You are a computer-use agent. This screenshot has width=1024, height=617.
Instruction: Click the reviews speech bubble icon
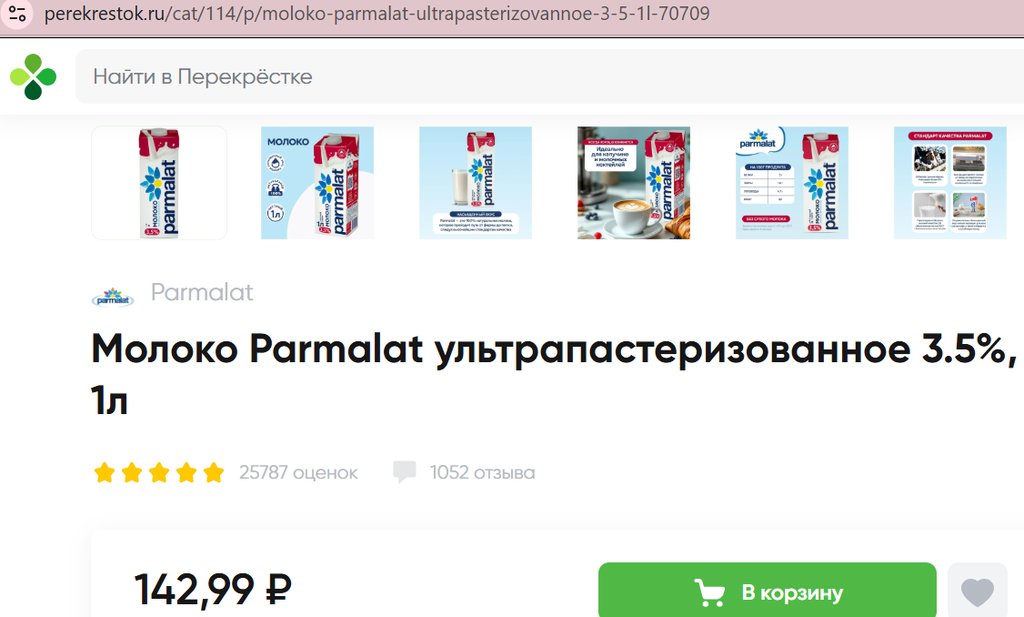point(404,471)
